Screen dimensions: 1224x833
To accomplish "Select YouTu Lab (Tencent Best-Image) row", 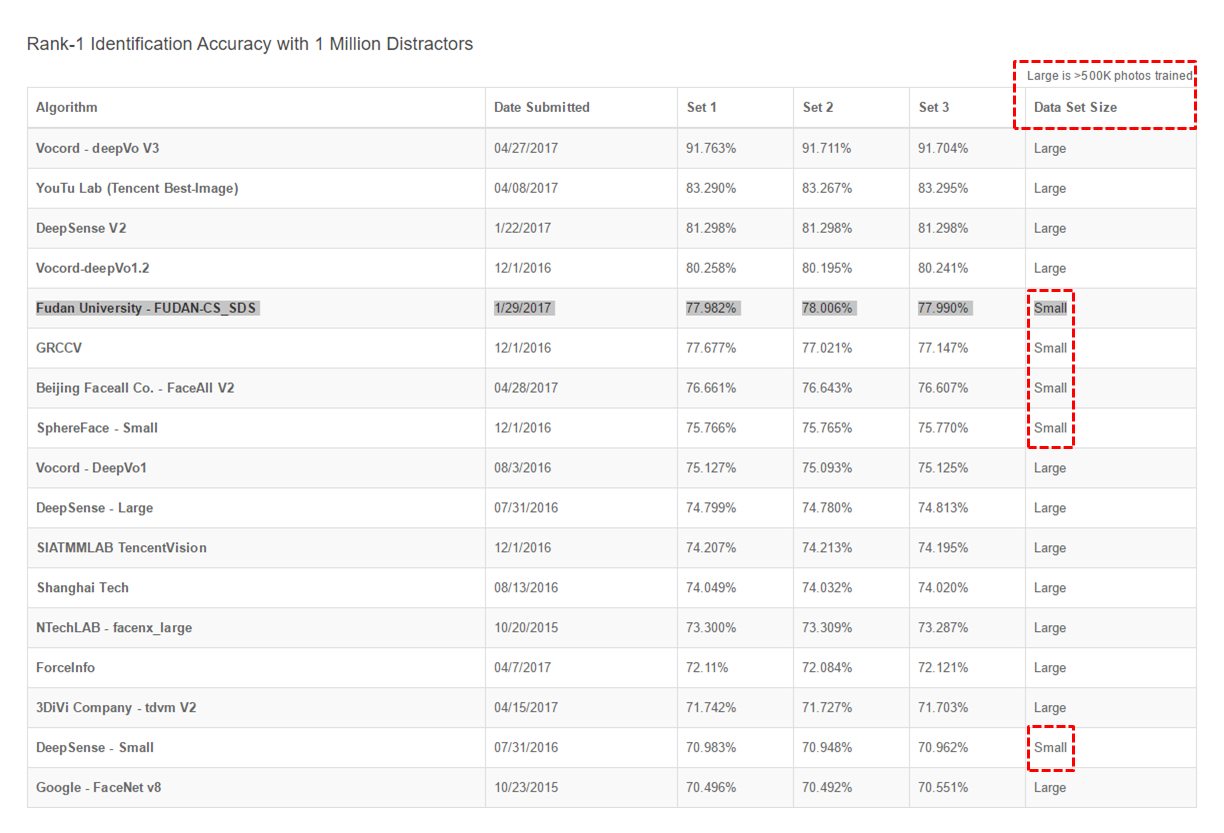I will (137, 188).
